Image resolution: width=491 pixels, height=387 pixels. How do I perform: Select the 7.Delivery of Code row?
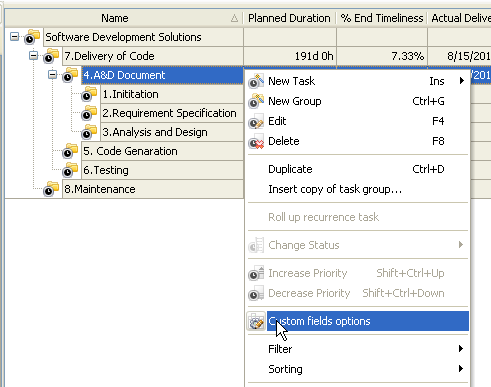(153, 56)
